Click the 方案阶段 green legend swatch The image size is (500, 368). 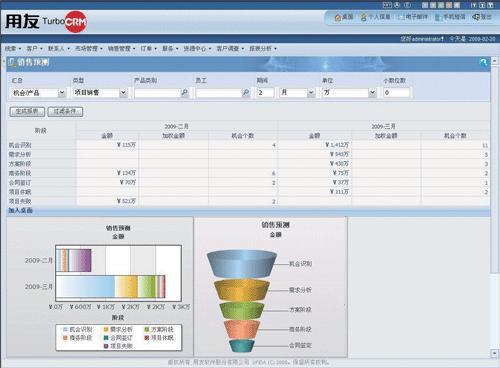coord(146,329)
